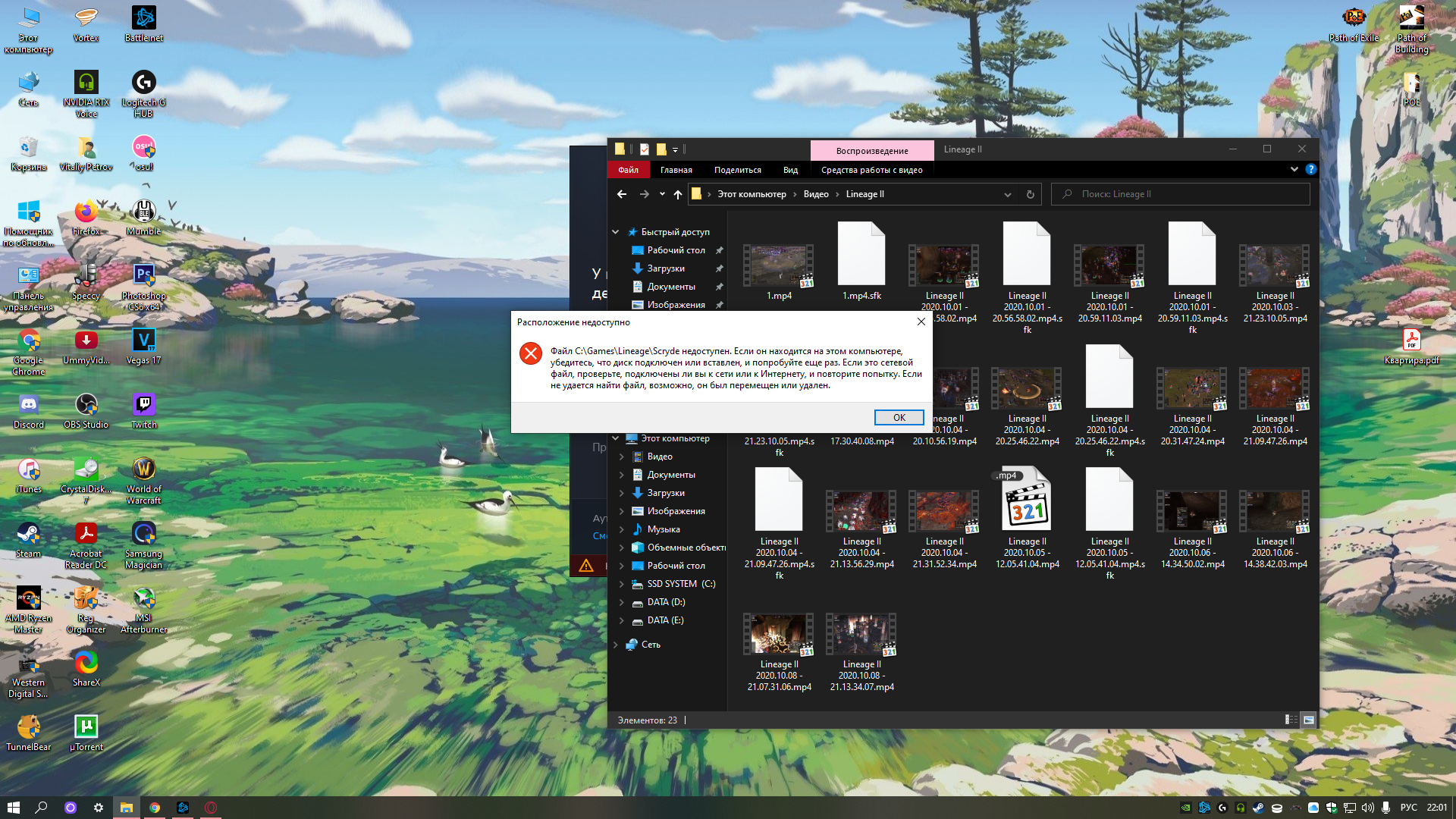1456x819 pixels.
Task: Open the Файл ribbon tab
Action: pos(628,170)
